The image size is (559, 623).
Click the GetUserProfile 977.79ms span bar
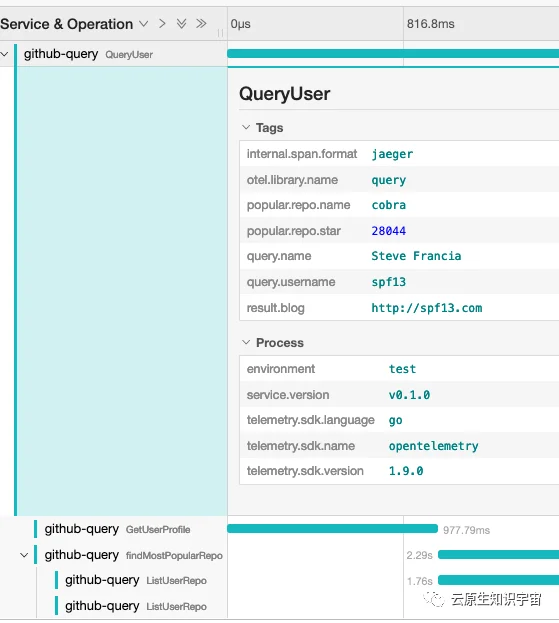pyautogui.click(x=332, y=529)
